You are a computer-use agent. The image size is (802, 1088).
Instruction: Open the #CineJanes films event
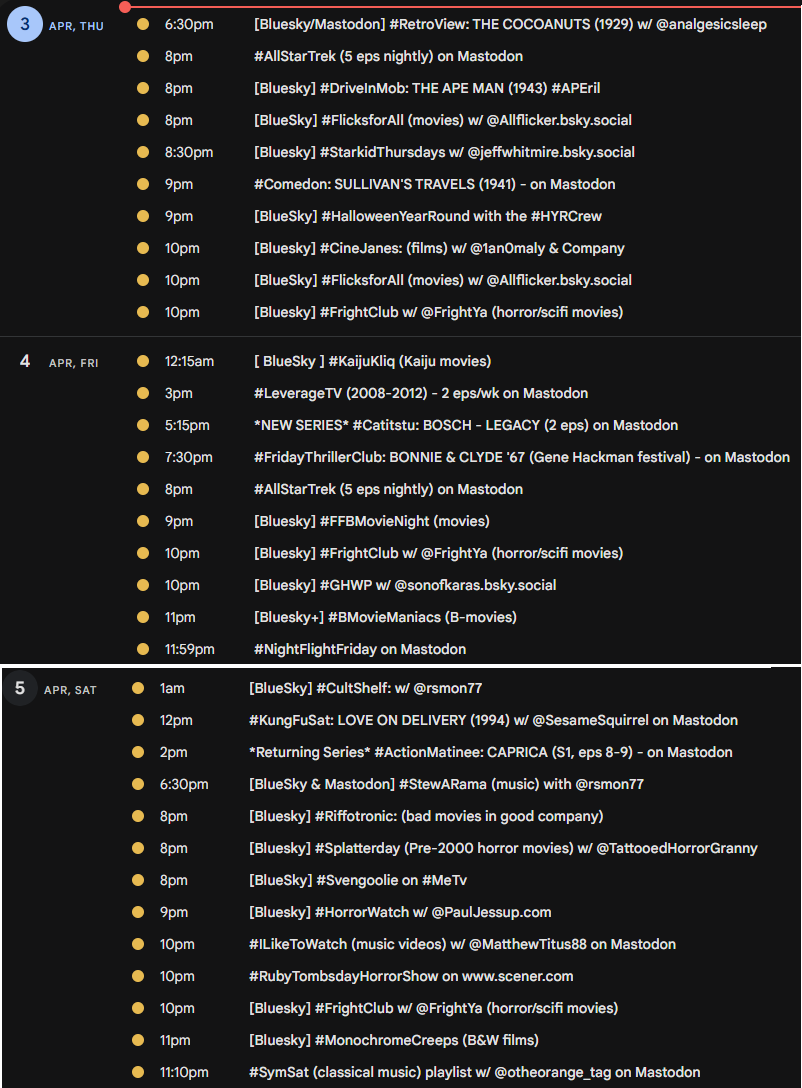tap(439, 248)
